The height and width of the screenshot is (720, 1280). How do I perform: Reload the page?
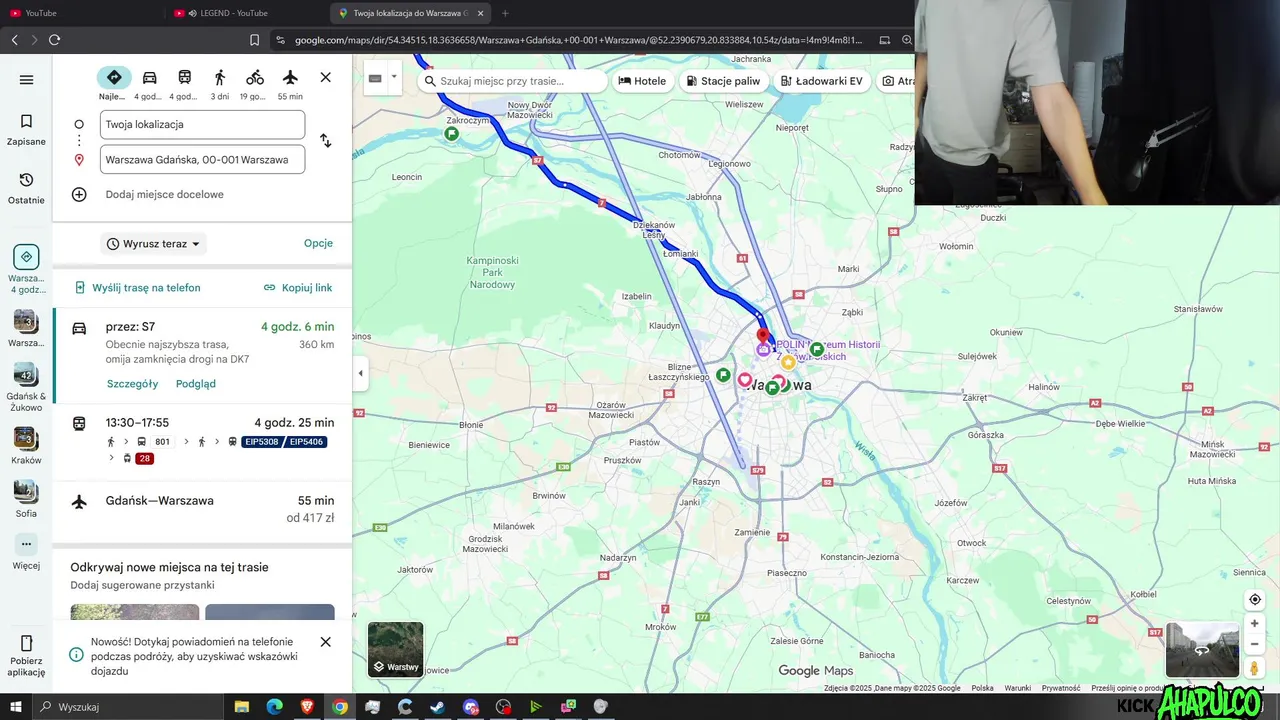[x=54, y=40]
